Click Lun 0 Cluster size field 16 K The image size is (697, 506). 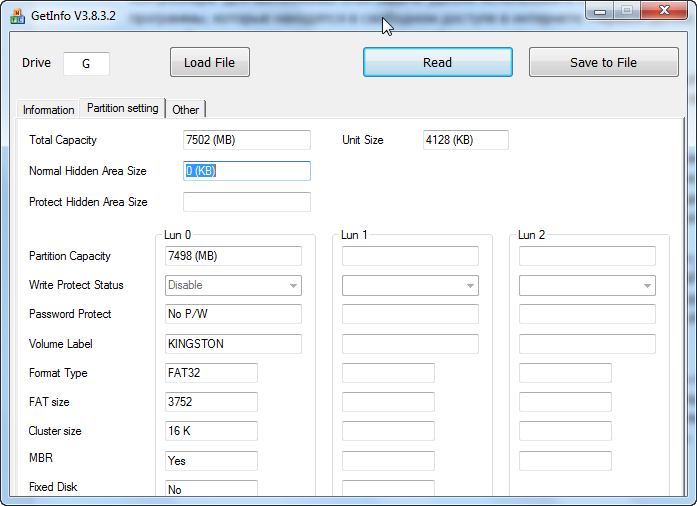tap(211, 431)
